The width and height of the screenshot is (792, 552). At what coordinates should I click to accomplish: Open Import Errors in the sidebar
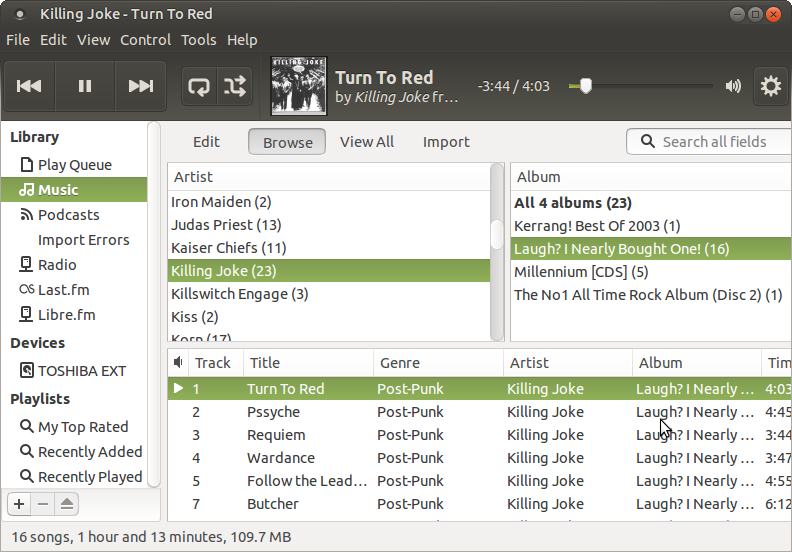tap(74, 240)
